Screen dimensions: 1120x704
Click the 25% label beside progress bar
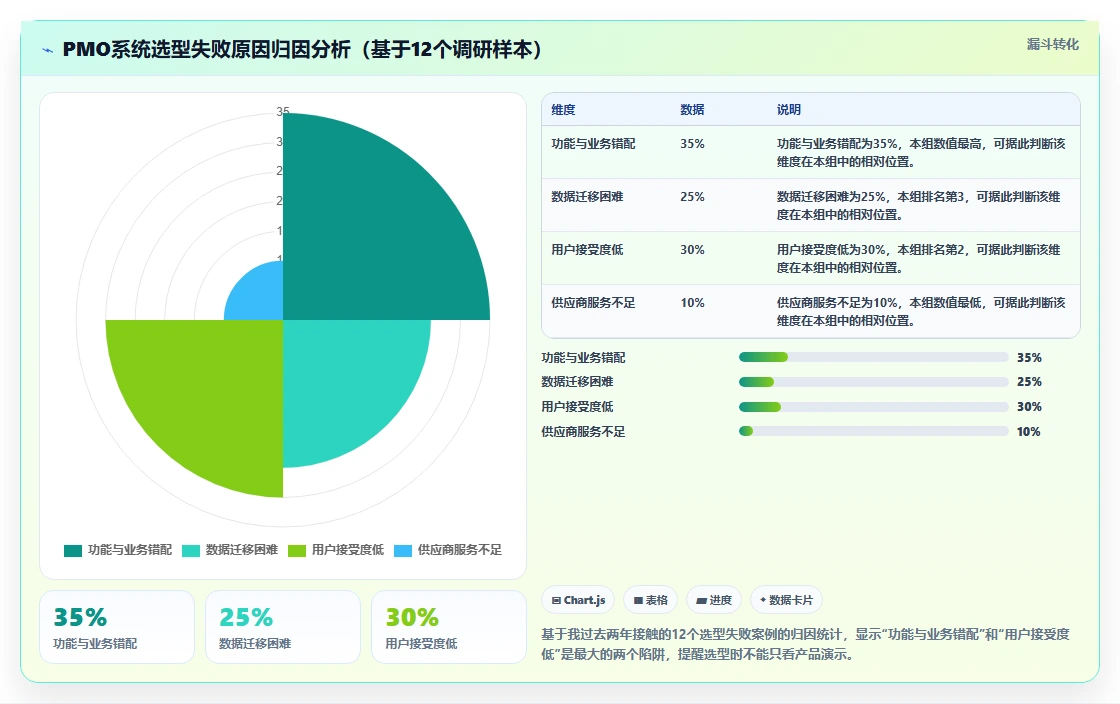pyautogui.click(x=1029, y=382)
